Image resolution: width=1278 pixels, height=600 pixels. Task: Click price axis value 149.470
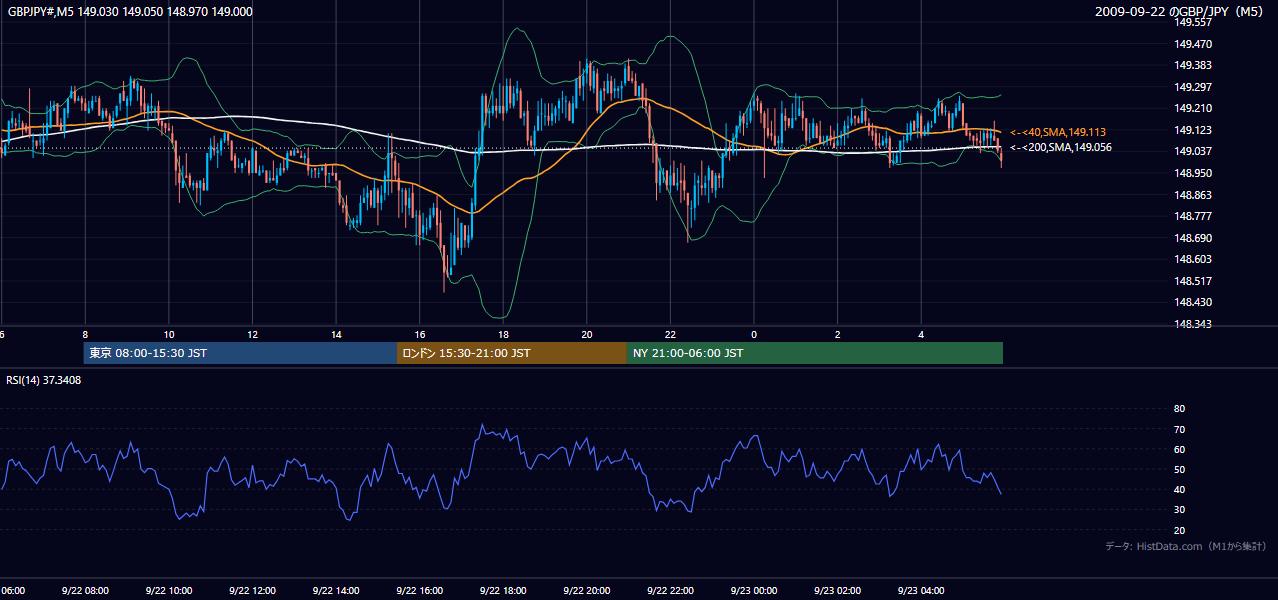point(1193,44)
